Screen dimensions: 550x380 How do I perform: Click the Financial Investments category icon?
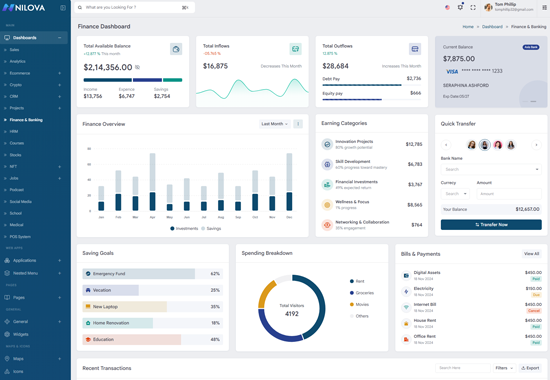tap(327, 185)
